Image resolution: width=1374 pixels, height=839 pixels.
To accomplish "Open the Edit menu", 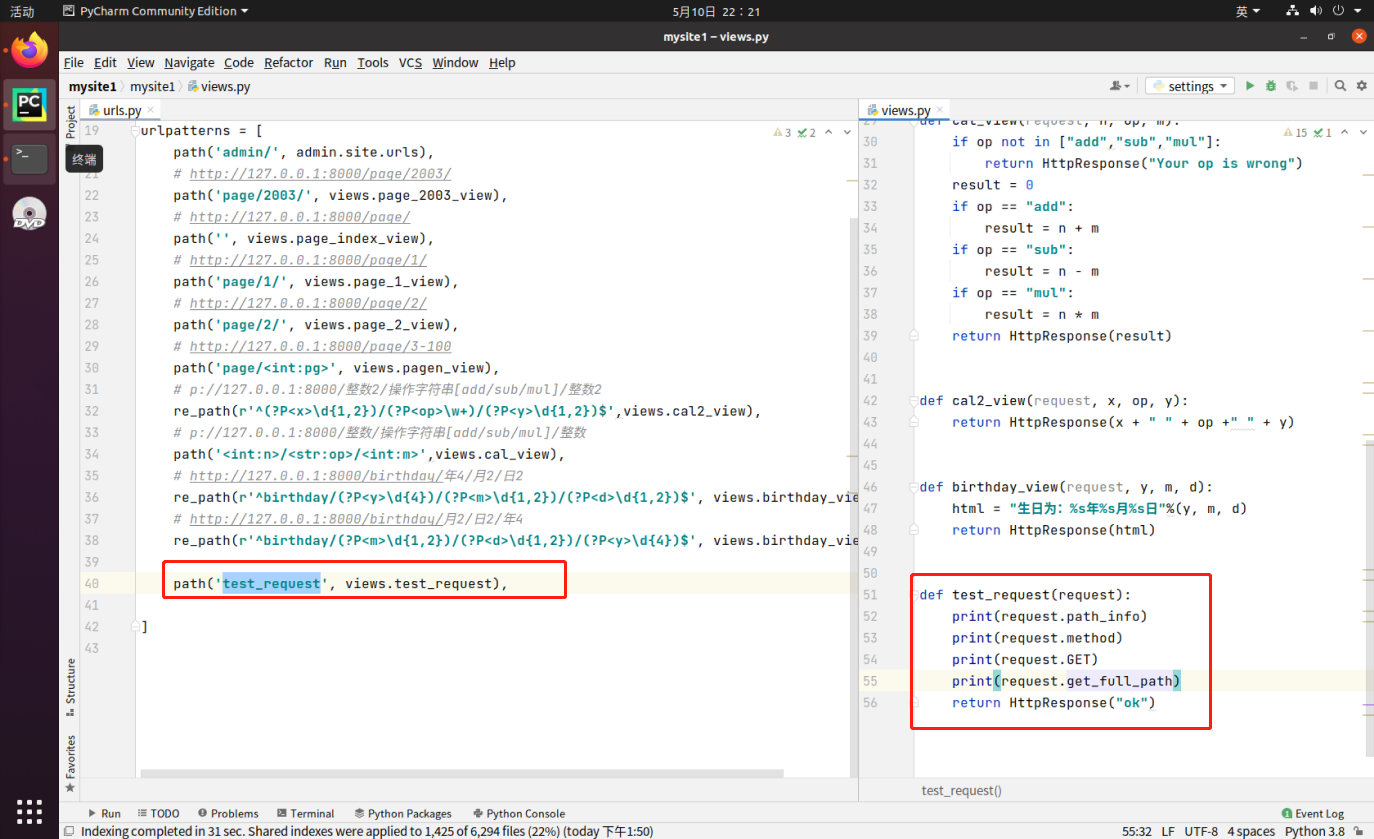I will click(x=105, y=62).
